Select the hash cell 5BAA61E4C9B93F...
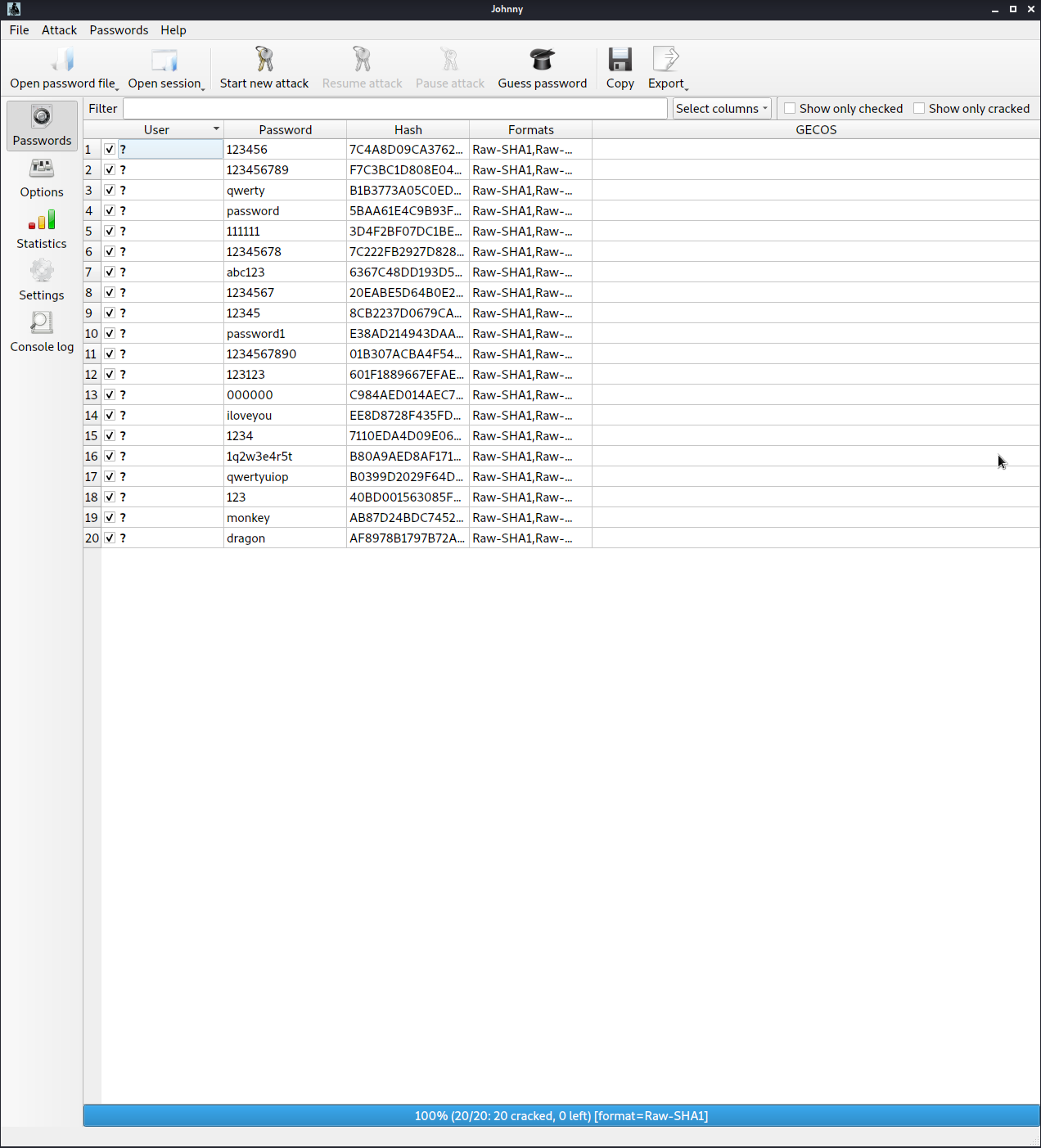 coord(408,210)
